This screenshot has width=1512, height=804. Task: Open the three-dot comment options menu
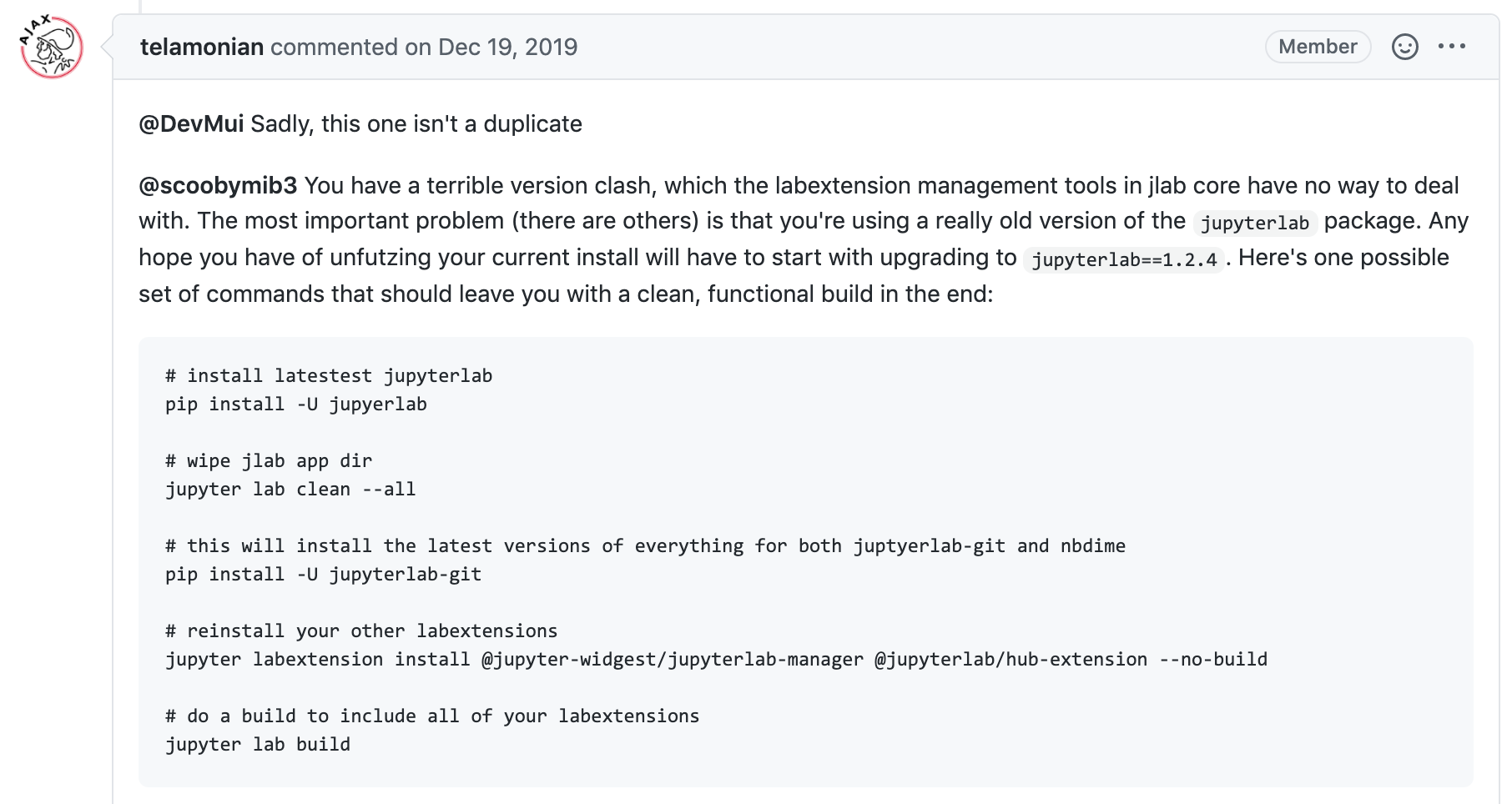tap(1452, 47)
